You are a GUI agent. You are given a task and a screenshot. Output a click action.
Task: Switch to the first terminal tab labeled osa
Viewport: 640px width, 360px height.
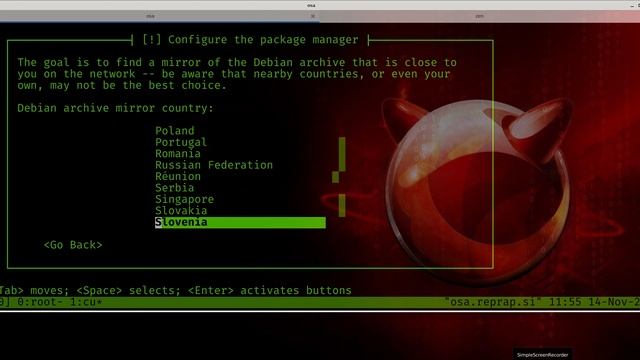point(150,16)
